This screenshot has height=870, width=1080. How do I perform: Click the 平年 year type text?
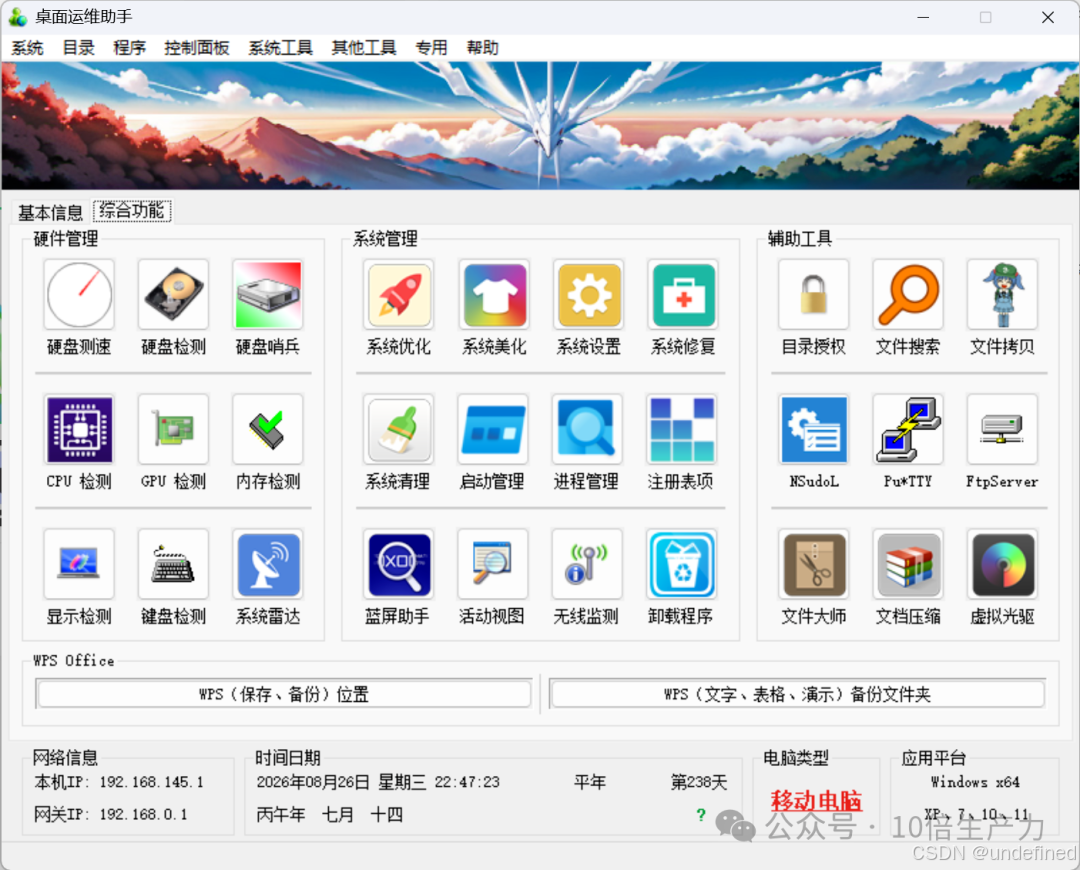click(x=590, y=782)
